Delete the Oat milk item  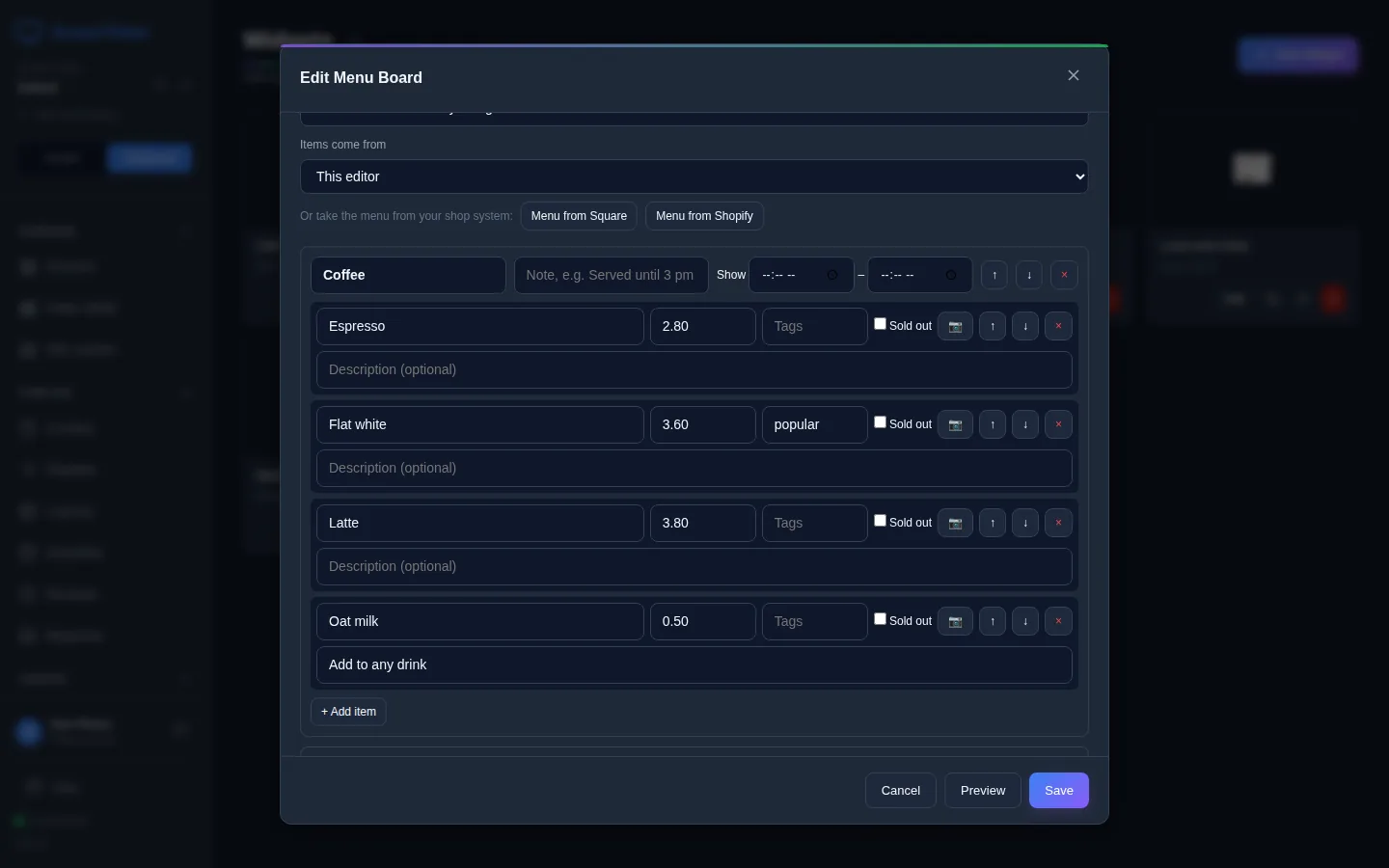pyautogui.click(x=1058, y=621)
